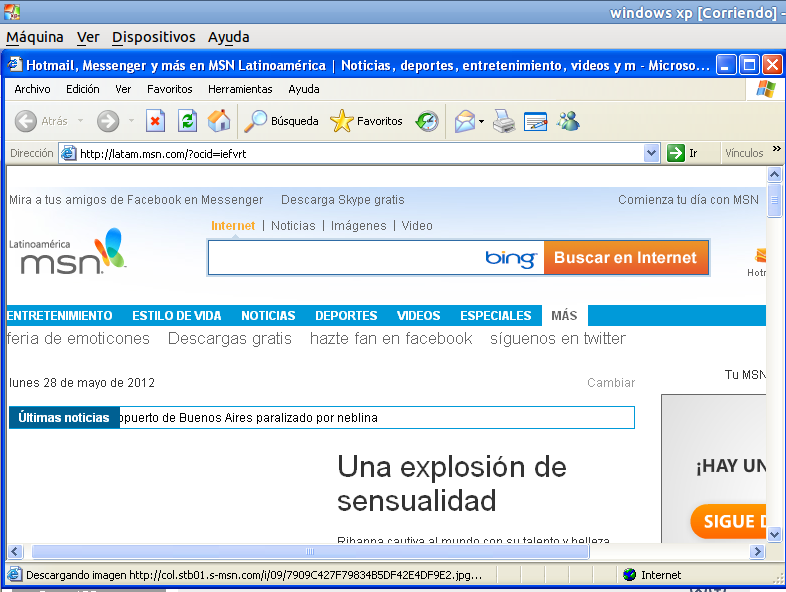786x592 pixels.
Task: Click the Windows flag logo
Action: 765,89
